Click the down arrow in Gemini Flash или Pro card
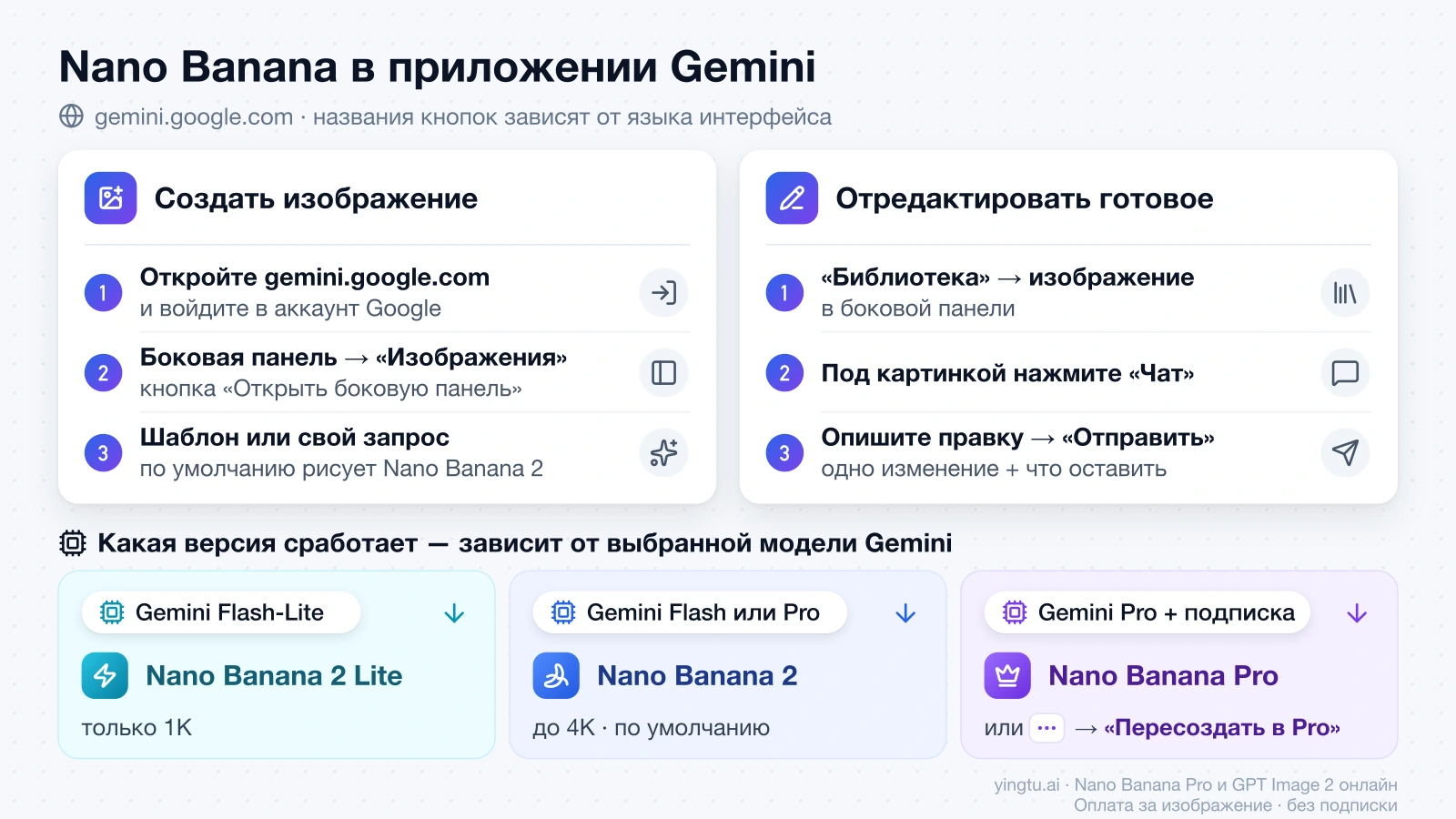 pyautogui.click(x=905, y=613)
